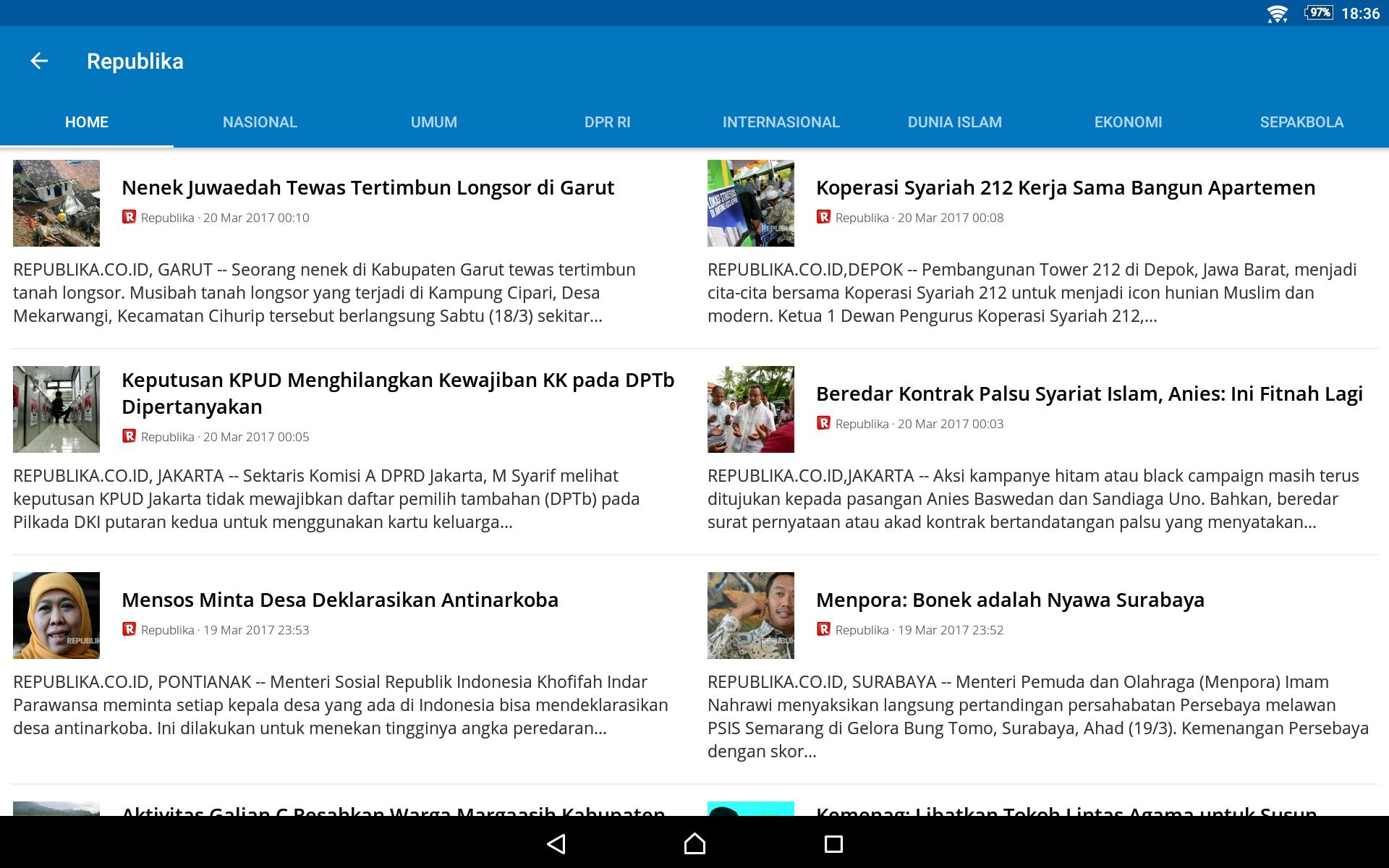This screenshot has height=868, width=1389.
Task: Tap Republika logo icon under Menpora Bonek headline
Action: (823, 629)
